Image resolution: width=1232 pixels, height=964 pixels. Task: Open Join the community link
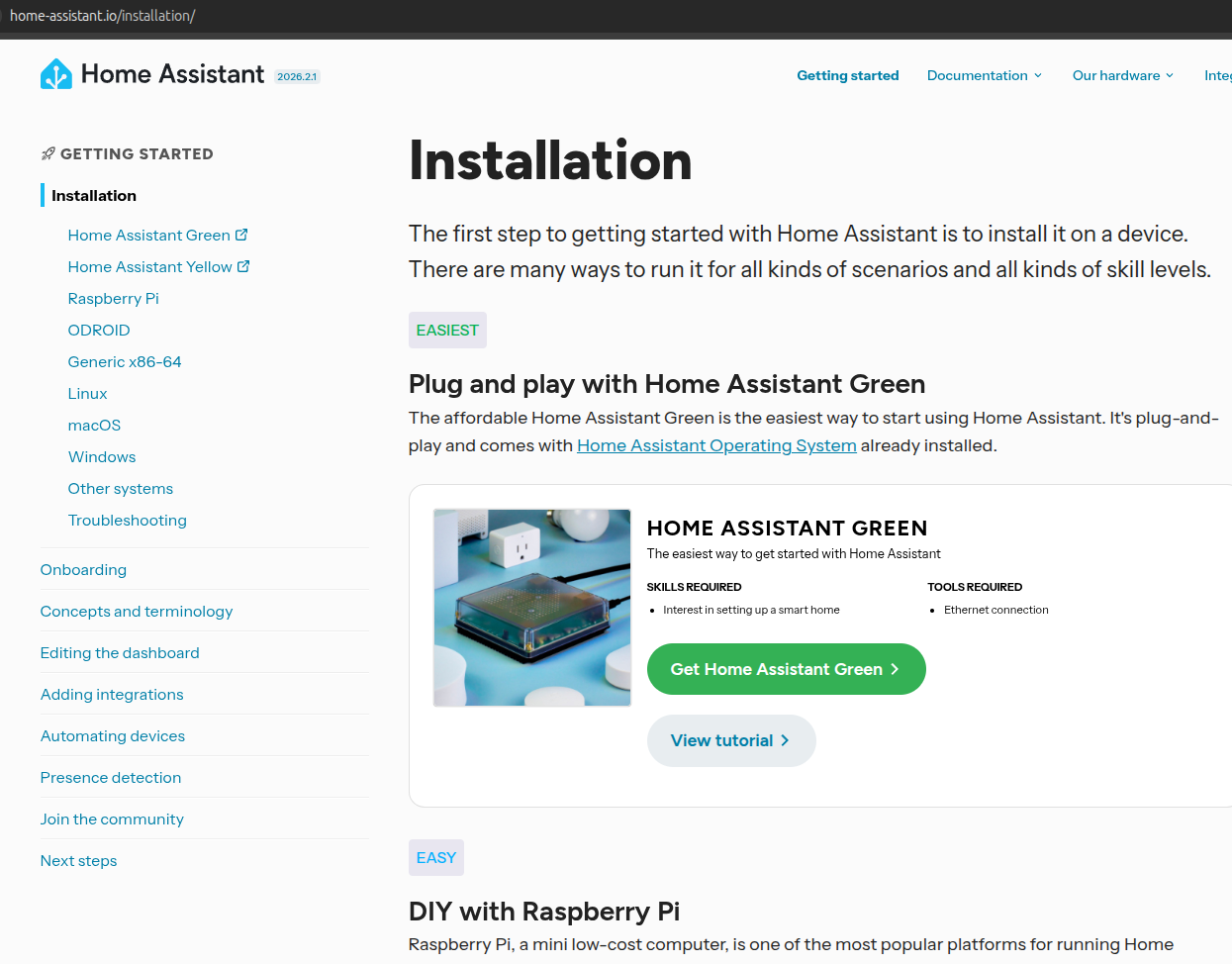112,819
